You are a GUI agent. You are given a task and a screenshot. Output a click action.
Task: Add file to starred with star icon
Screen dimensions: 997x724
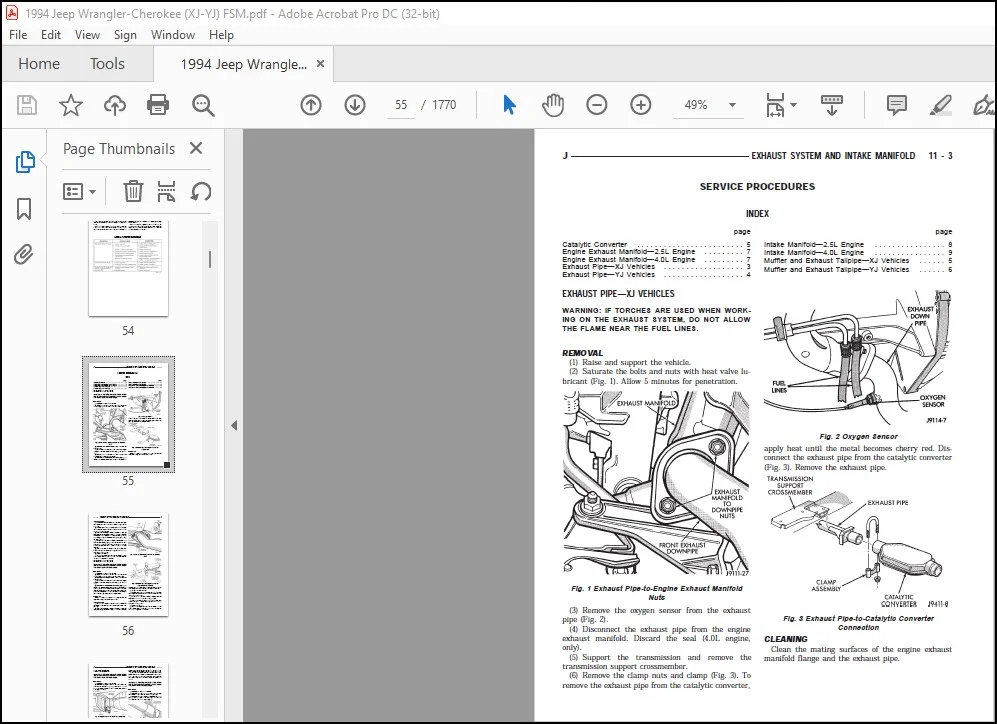(x=71, y=105)
